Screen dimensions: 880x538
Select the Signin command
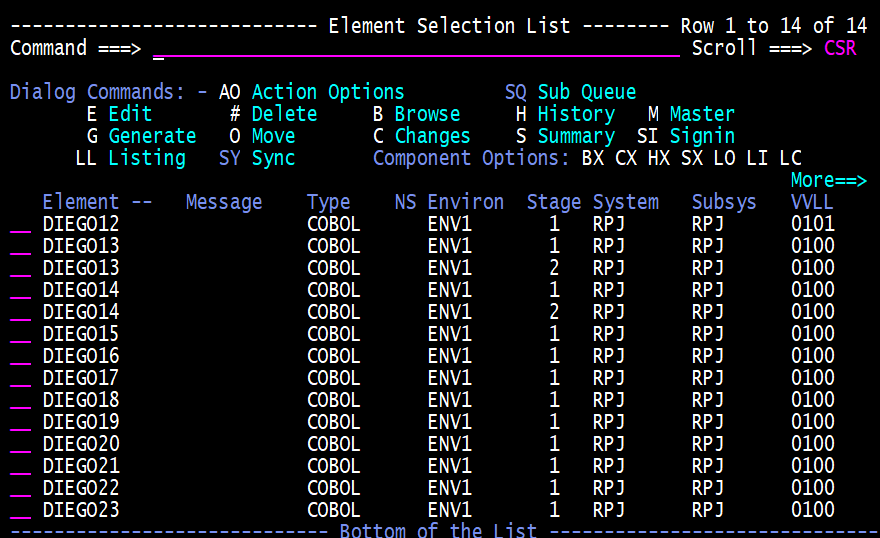coord(702,136)
